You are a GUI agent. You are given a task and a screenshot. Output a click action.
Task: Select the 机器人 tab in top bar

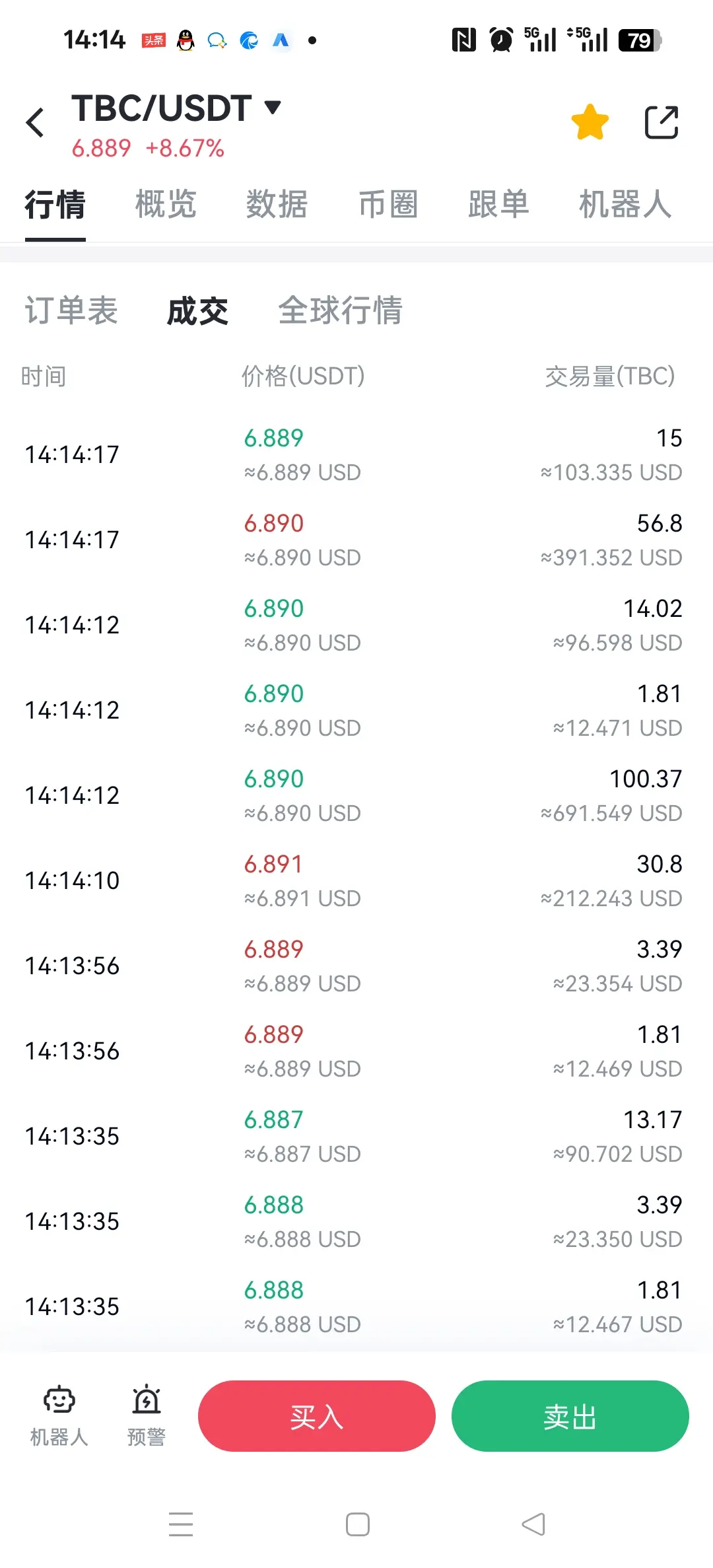pos(625,203)
